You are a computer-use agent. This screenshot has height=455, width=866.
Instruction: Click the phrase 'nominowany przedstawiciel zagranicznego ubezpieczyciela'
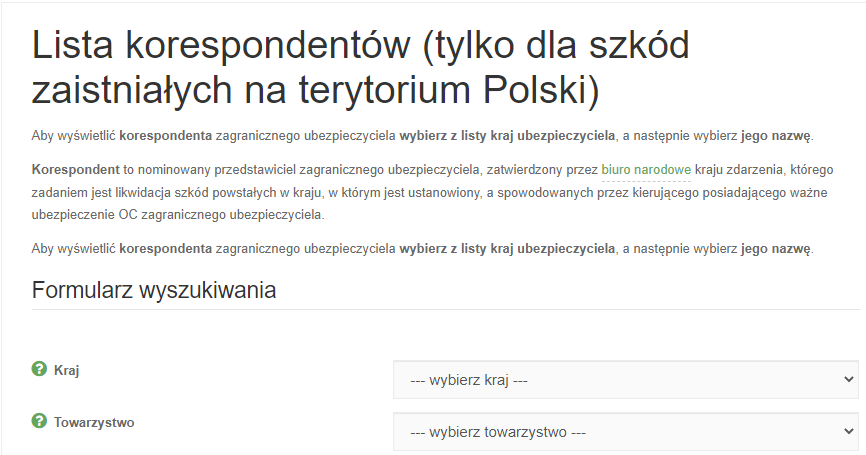tap(309, 170)
